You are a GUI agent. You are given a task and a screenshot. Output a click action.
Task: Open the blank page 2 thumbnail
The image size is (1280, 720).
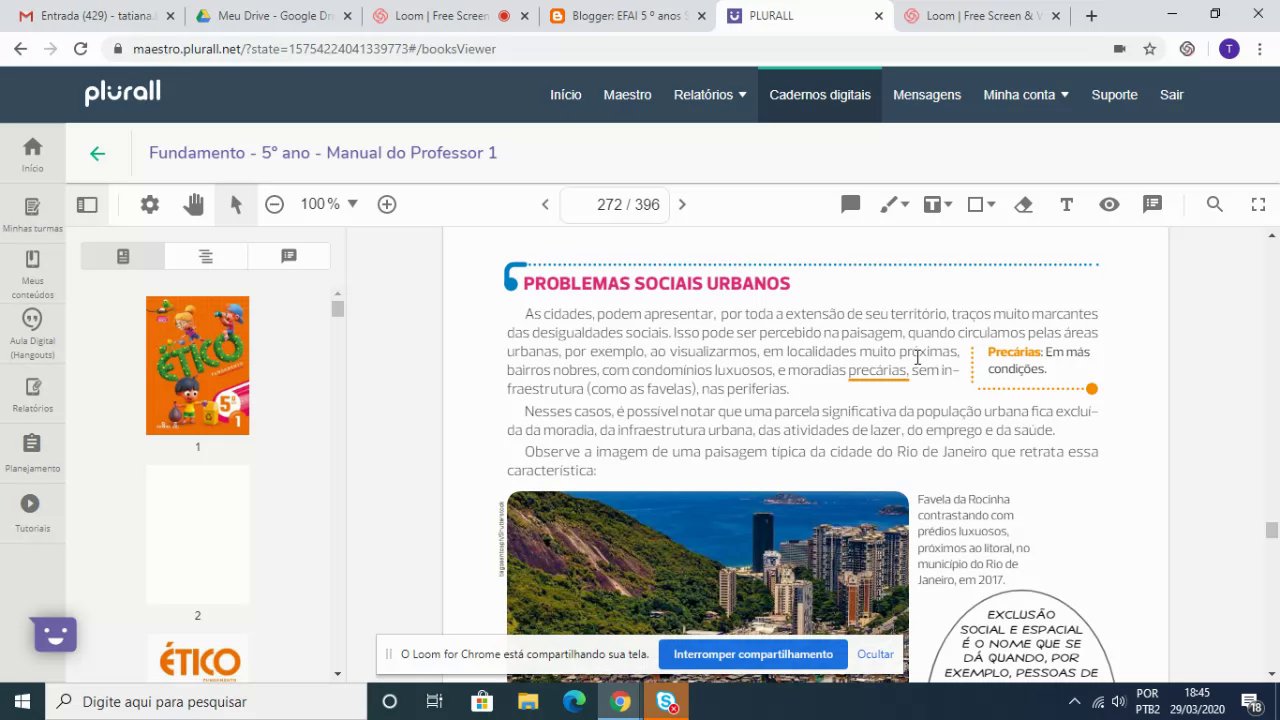pyautogui.click(x=197, y=535)
